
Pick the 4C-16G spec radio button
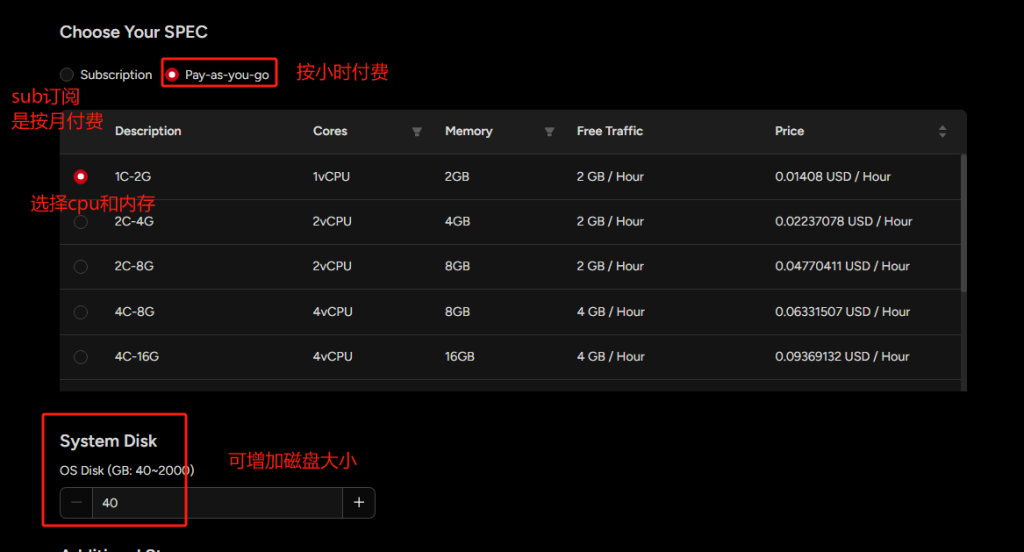coord(81,357)
